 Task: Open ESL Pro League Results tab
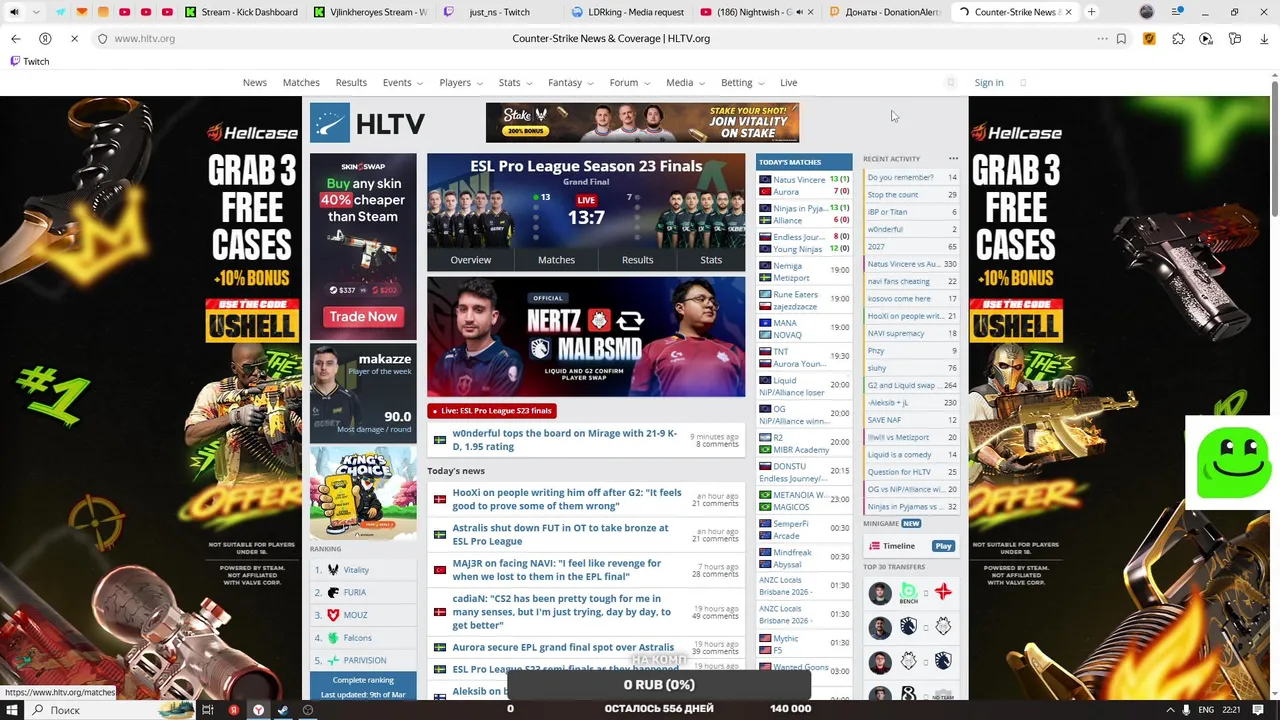637,260
